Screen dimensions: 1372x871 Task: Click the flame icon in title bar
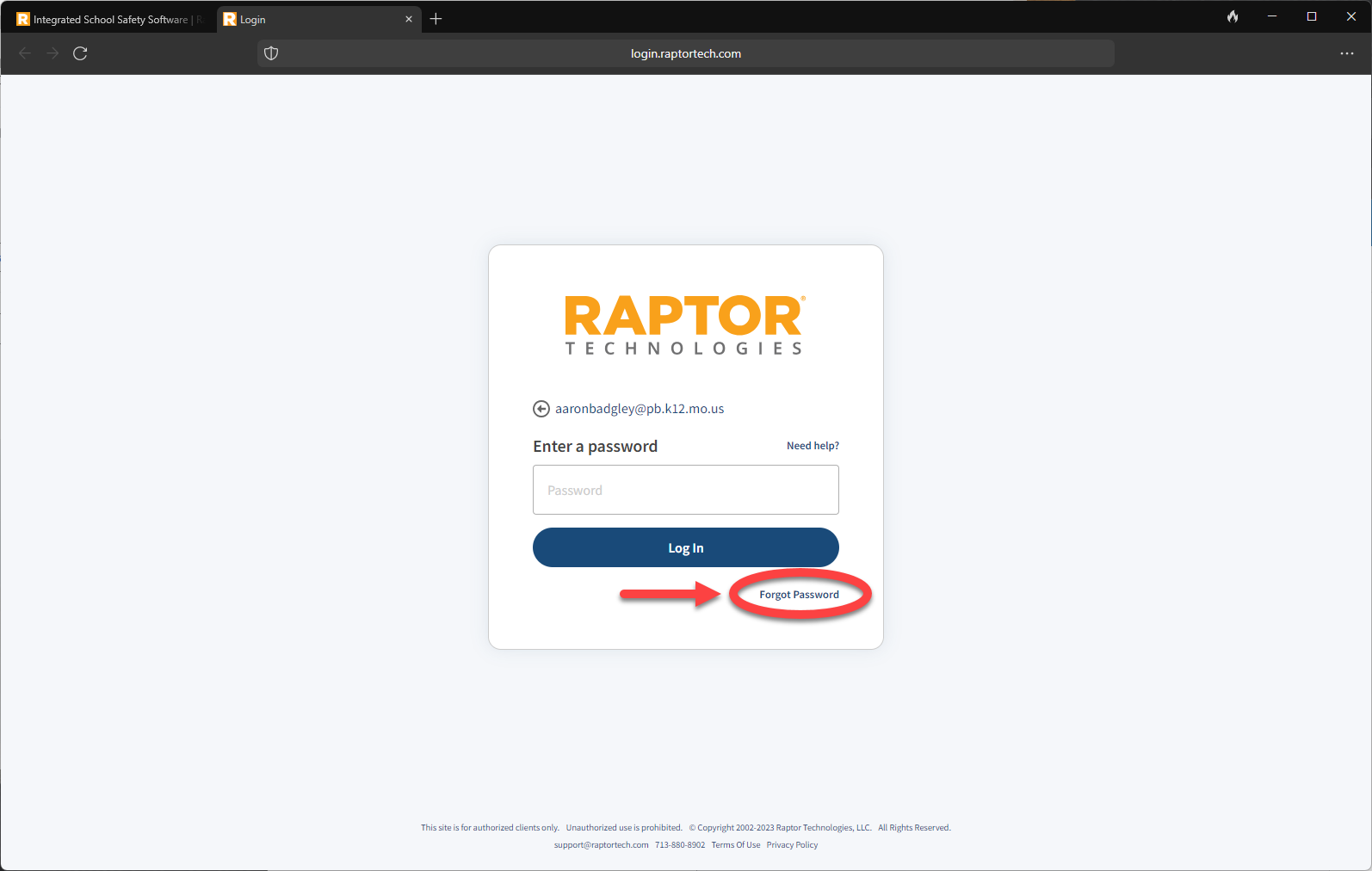click(x=1233, y=16)
